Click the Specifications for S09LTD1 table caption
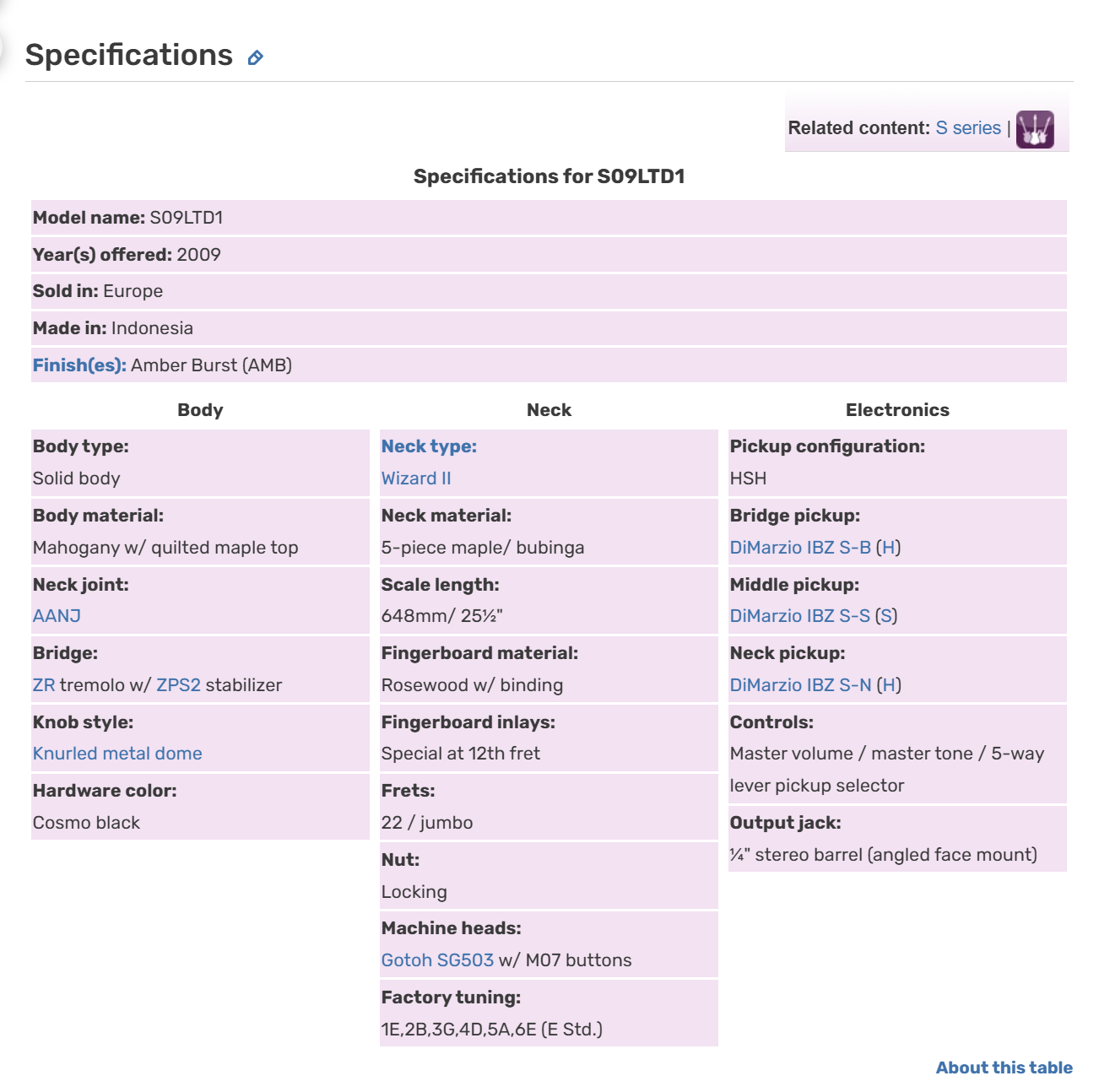This screenshot has height=1092, width=1099. (549, 176)
